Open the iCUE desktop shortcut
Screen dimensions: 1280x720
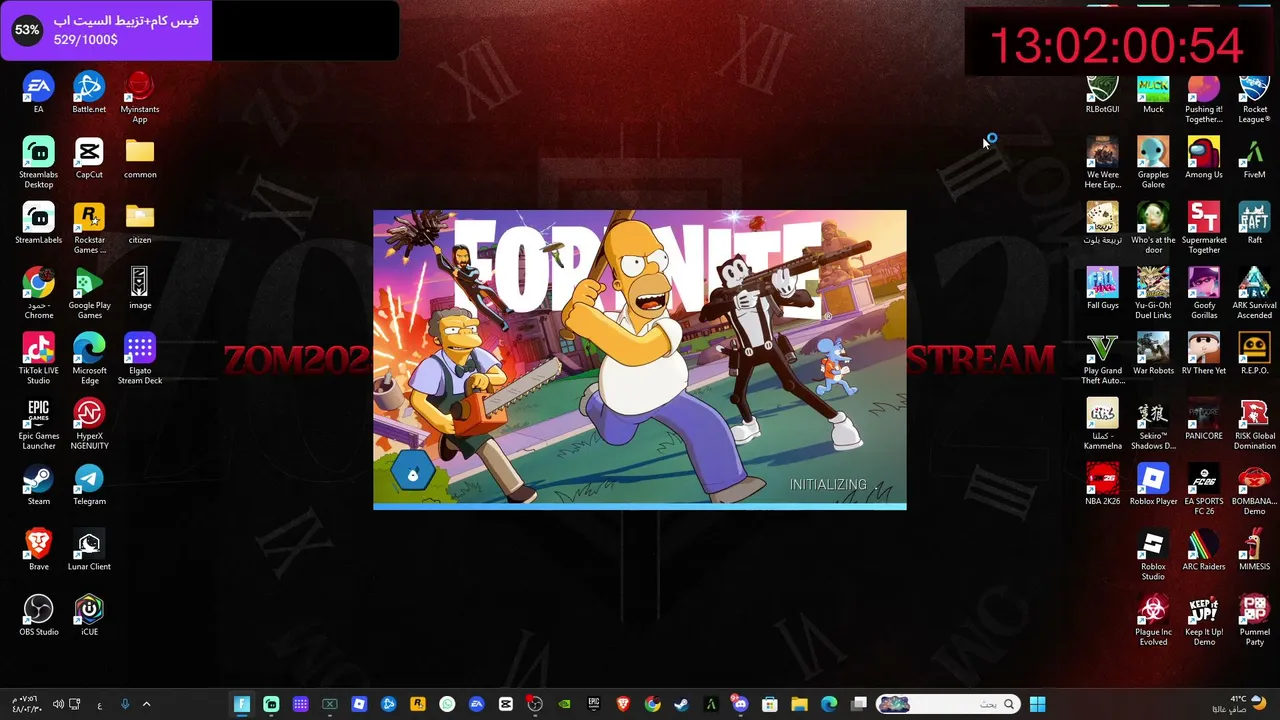click(89, 614)
